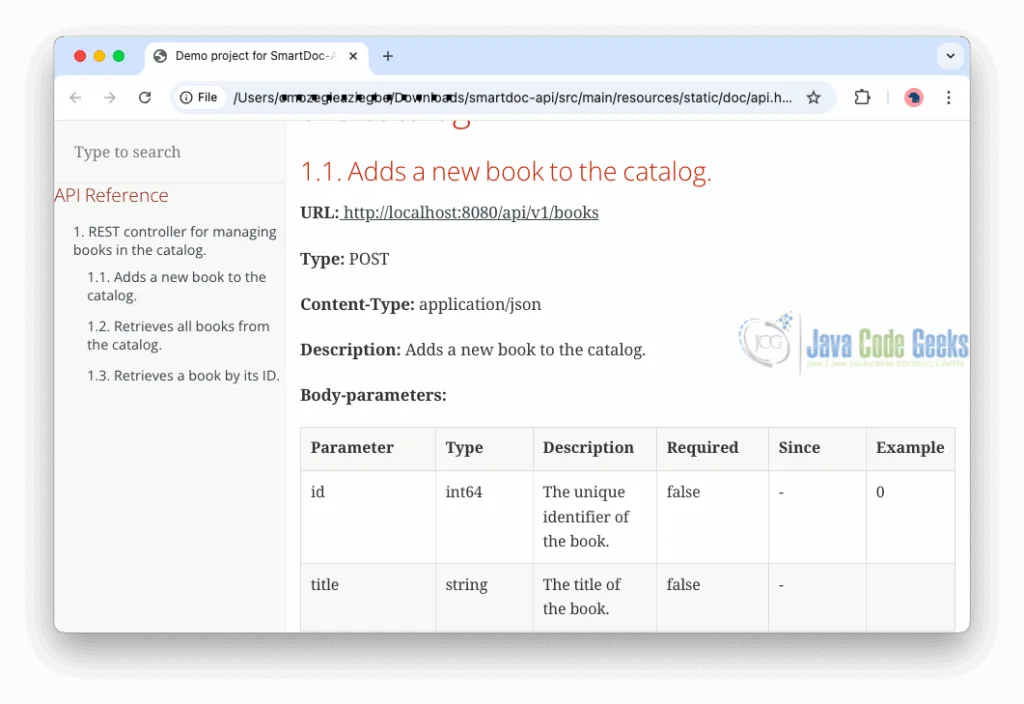Image resolution: width=1024 pixels, height=704 pixels.
Task: Close the Demo project for SmartDoc tab
Action: pyautogui.click(x=353, y=56)
